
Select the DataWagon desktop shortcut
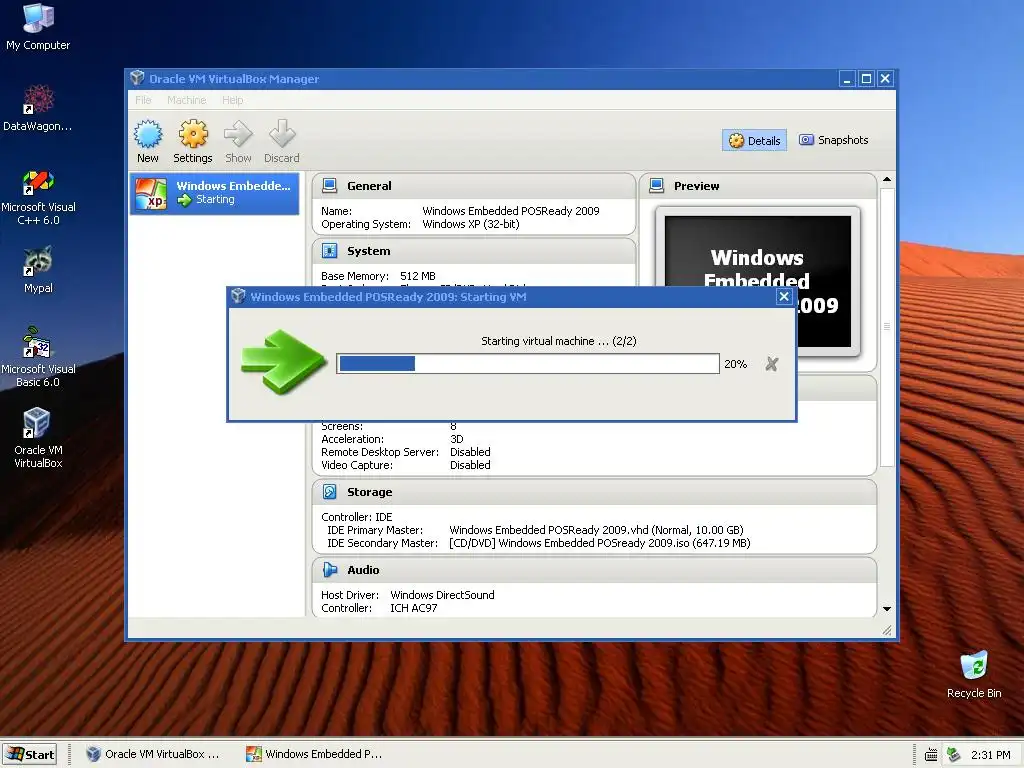[x=38, y=108]
